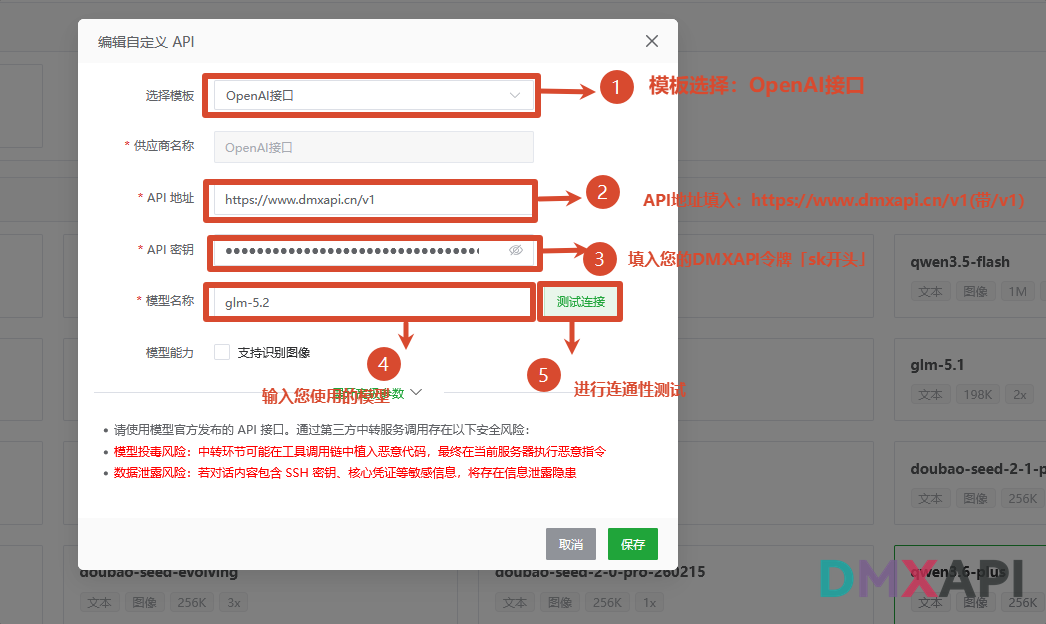Click the disabled 供应商名称 field
Image resolution: width=1046 pixels, height=624 pixels.
click(374, 147)
